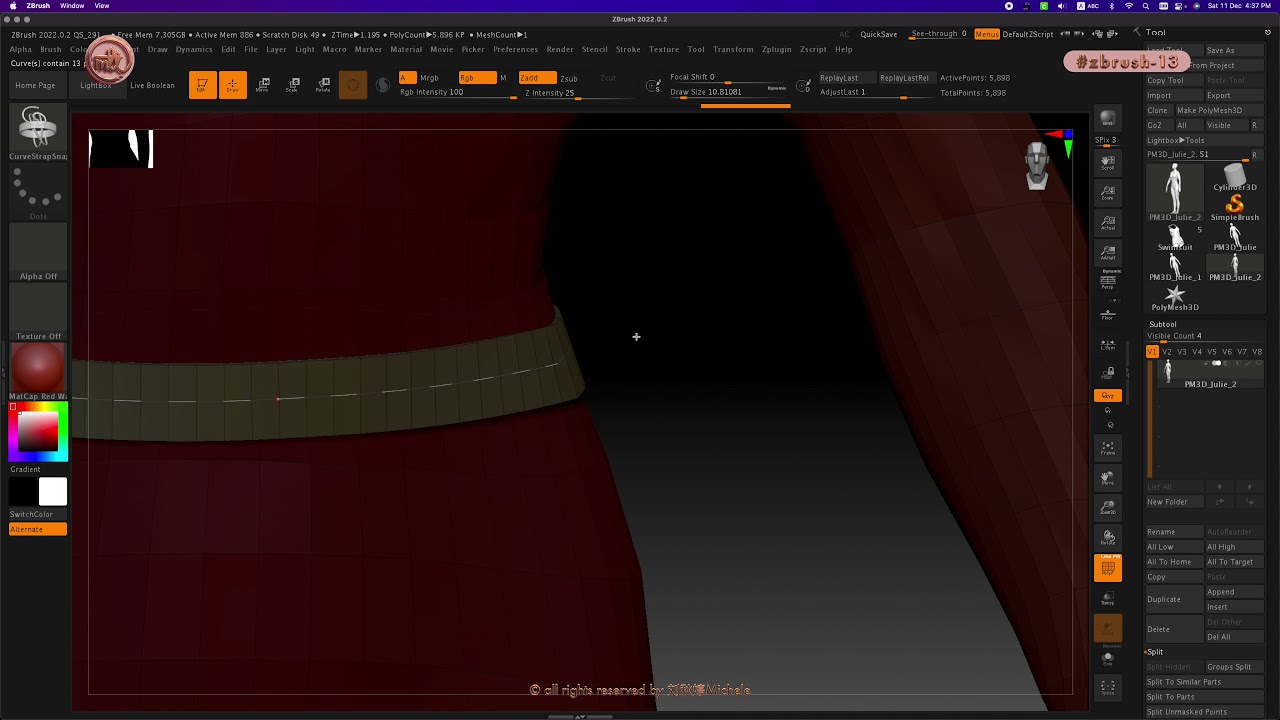Viewport: 1280px width, 720px height.
Task: Open the CurveStrapSnap brush thumbnail
Action: 38,133
